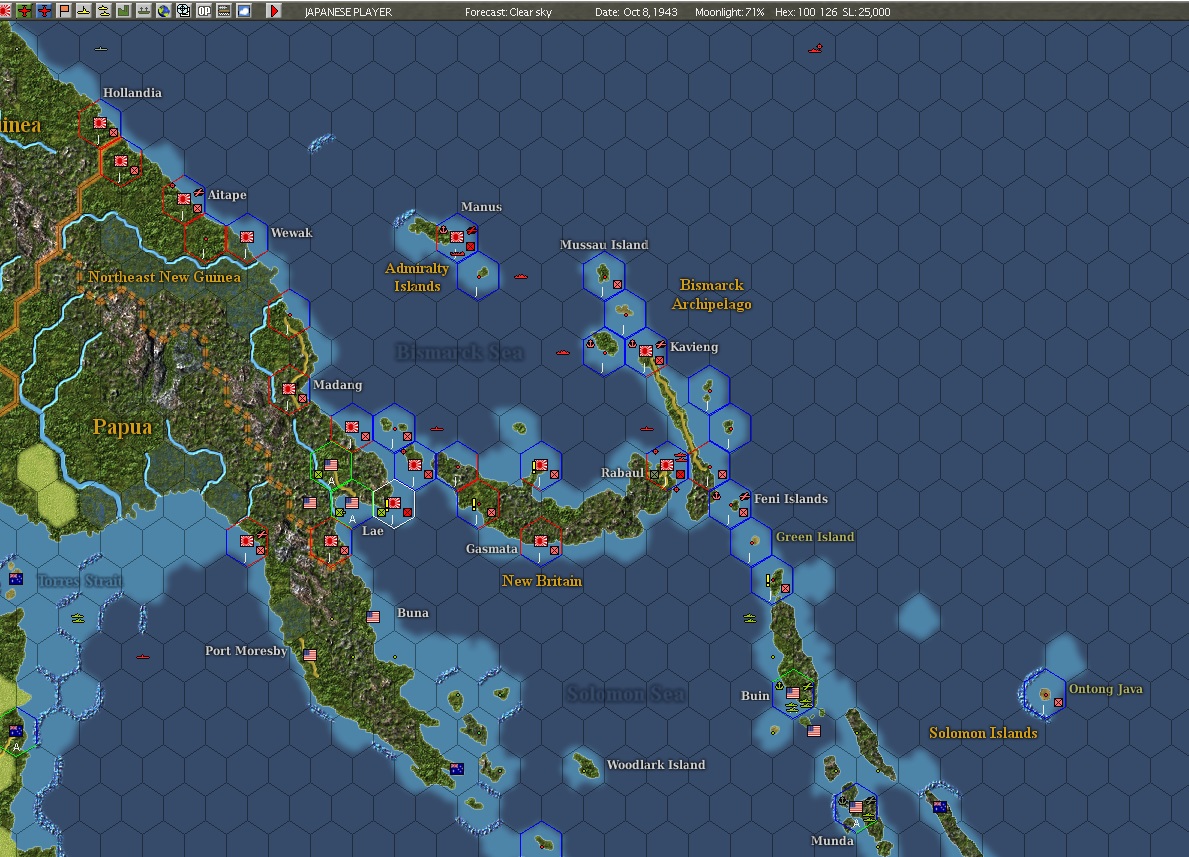Click the 'Solomon Islands' label
The width and height of the screenshot is (1189, 857).
983,733
